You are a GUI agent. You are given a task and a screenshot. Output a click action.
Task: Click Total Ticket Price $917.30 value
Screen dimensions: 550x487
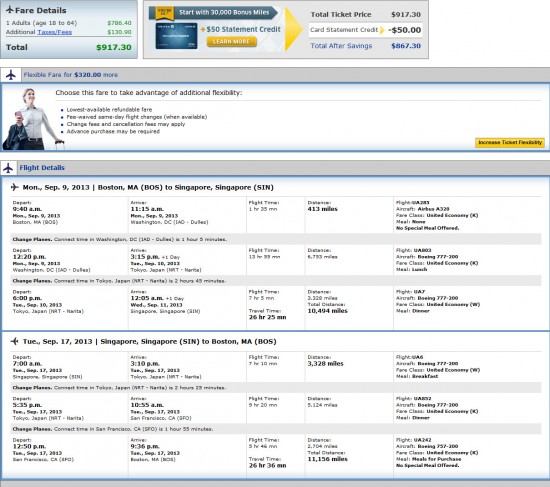point(406,15)
